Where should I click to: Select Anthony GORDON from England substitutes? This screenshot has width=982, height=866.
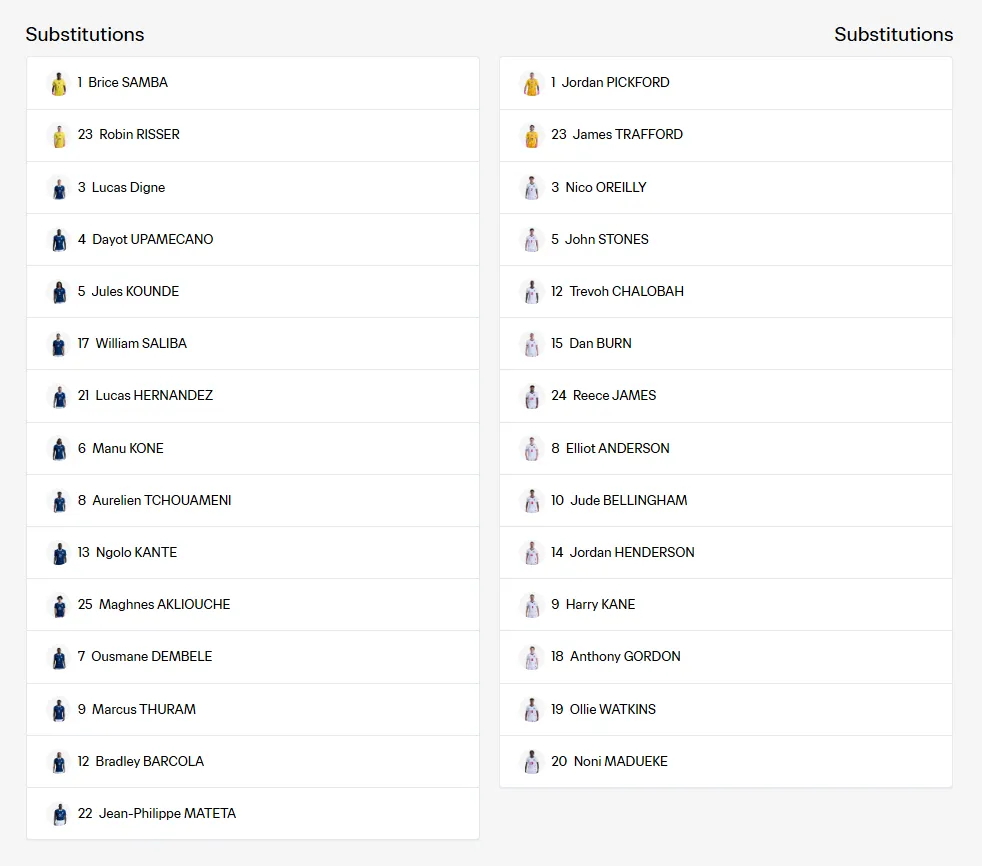pos(726,657)
